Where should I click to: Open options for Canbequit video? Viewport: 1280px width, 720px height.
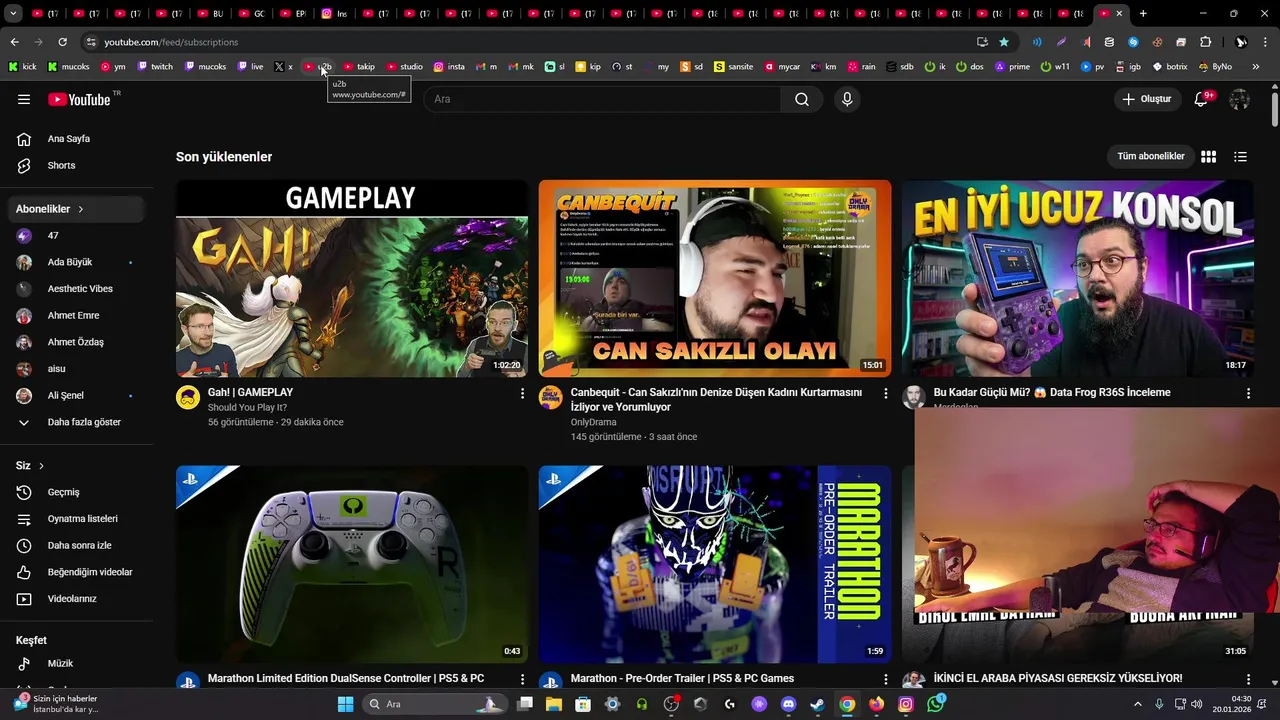(885, 394)
